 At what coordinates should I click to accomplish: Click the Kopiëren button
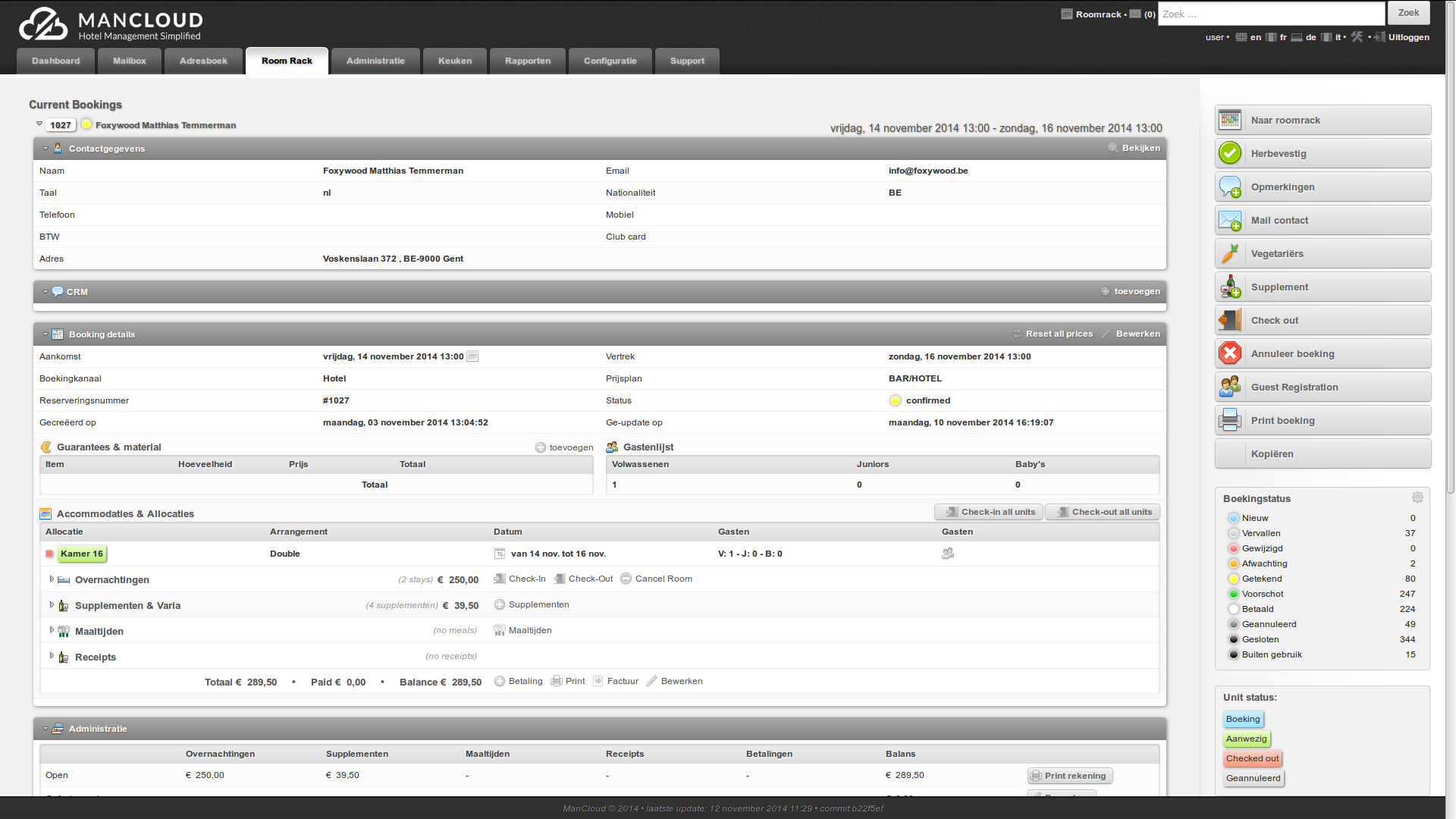tap(1323, 453)
